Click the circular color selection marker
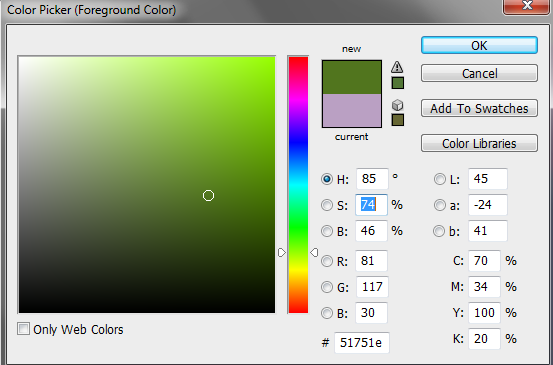Viewport: 553px width, 365px height. [208, 195]
